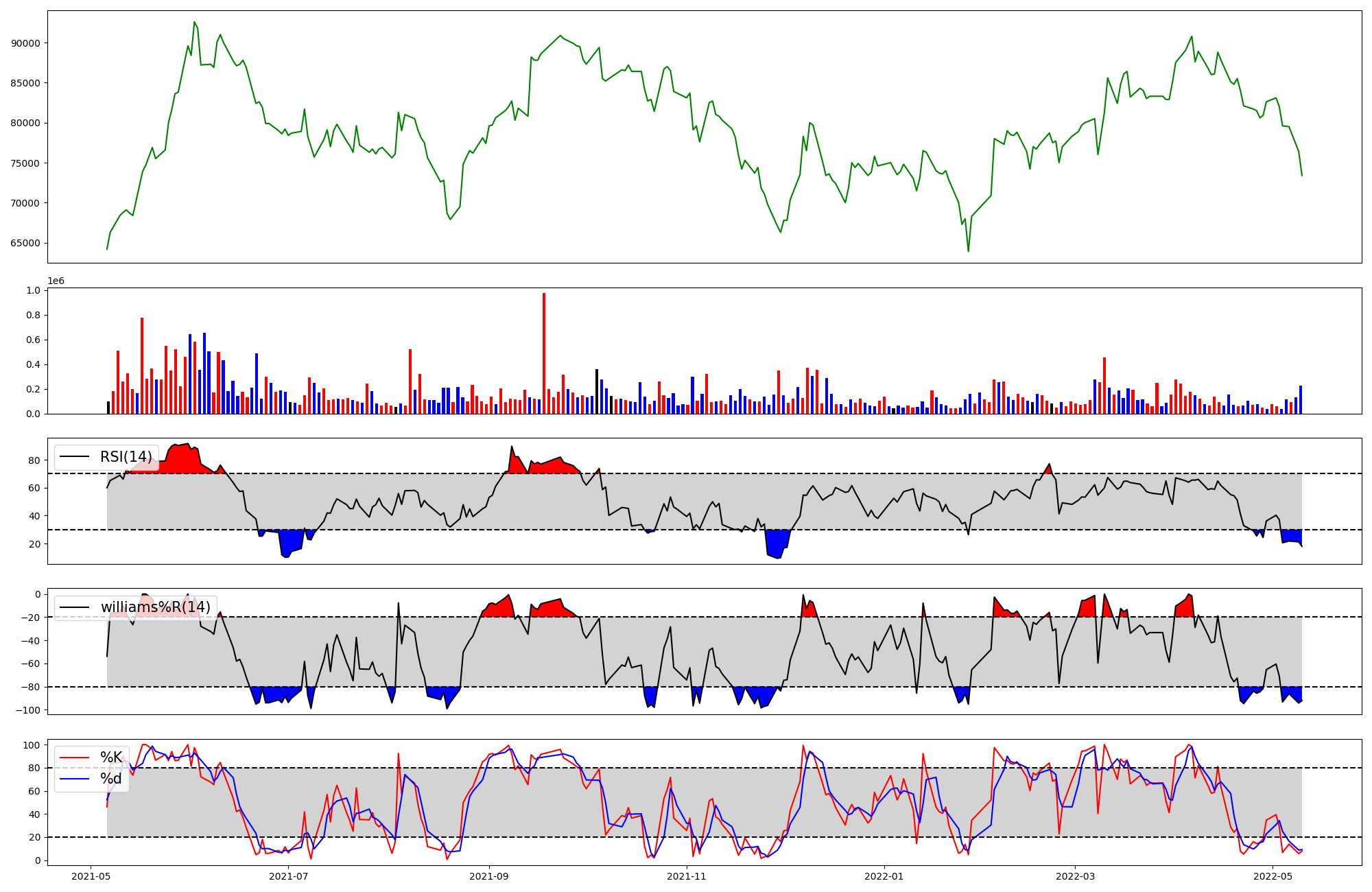Click the -60 tick on Williams axis
Screen dimensions: 1372x892
coord(30,664)
